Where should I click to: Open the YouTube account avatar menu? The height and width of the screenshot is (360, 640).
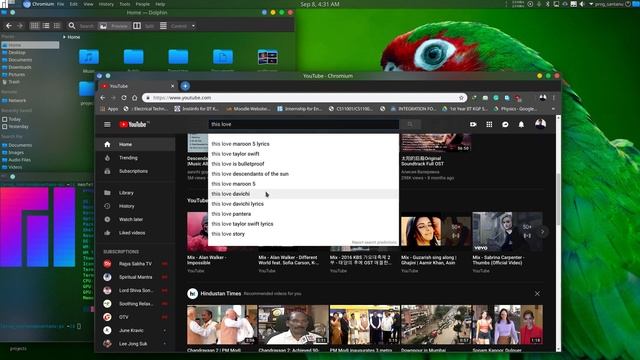point(540,124)
